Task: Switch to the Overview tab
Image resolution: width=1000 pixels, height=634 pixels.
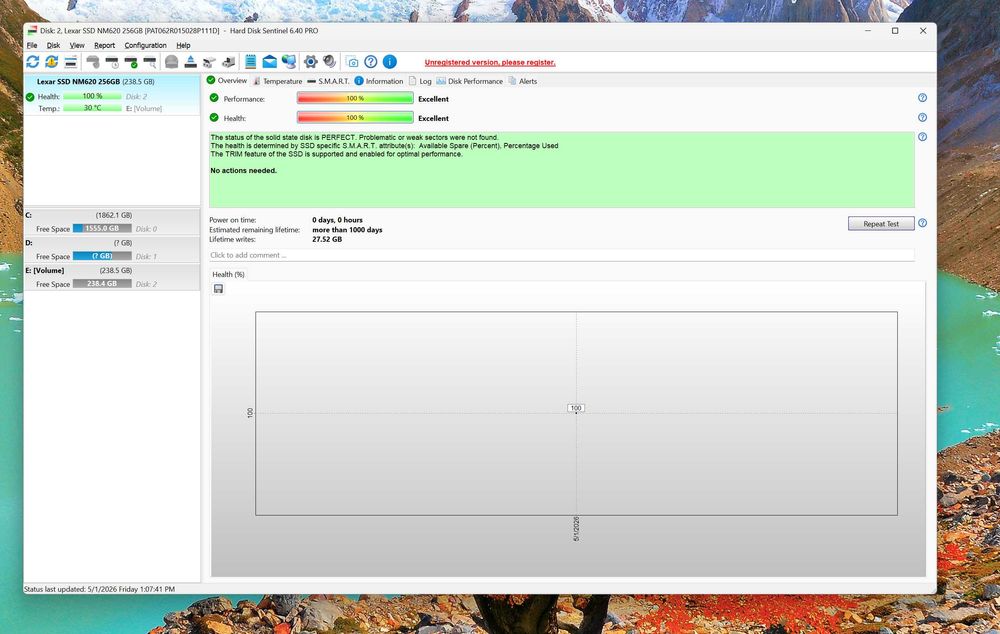Action: point(227,80)
